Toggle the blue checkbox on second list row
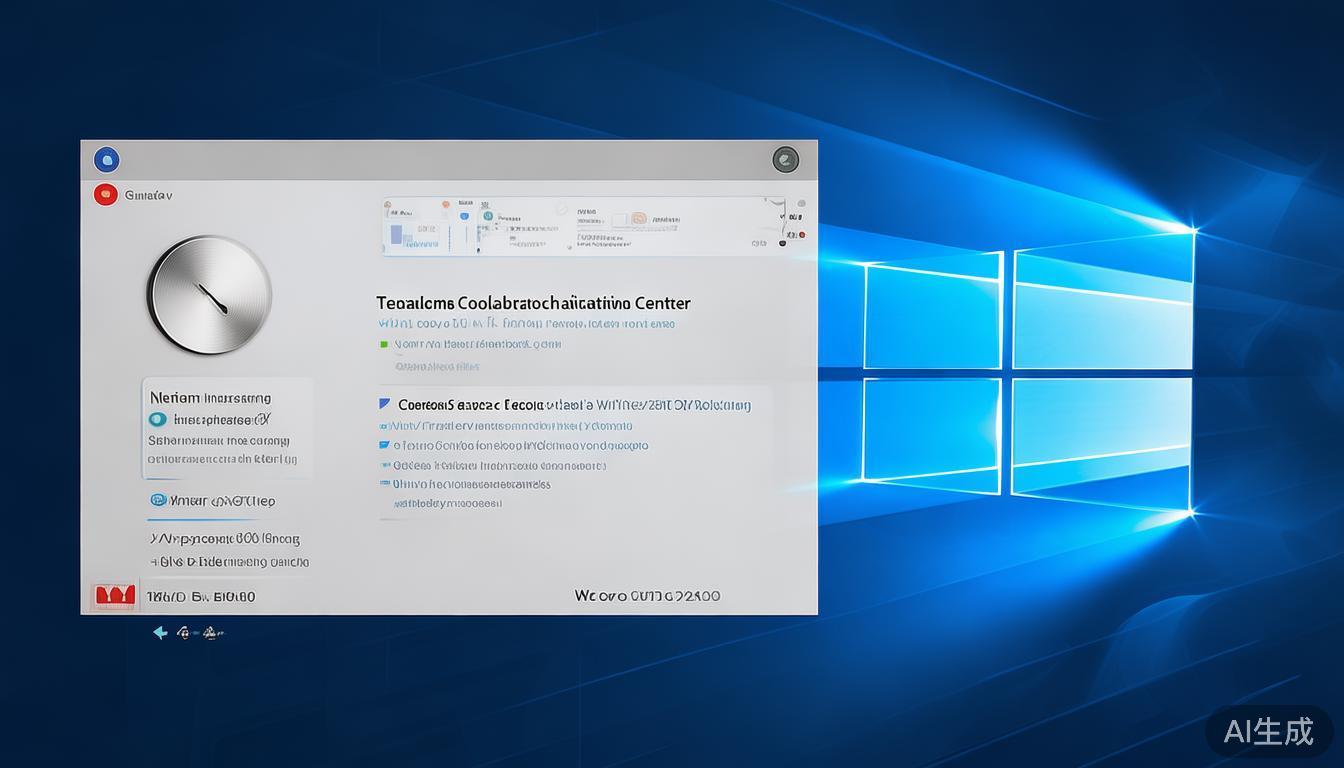Image resolution: width=1344 pixels, height=768 pixels. pyautogui.click(x=384, y=445)
